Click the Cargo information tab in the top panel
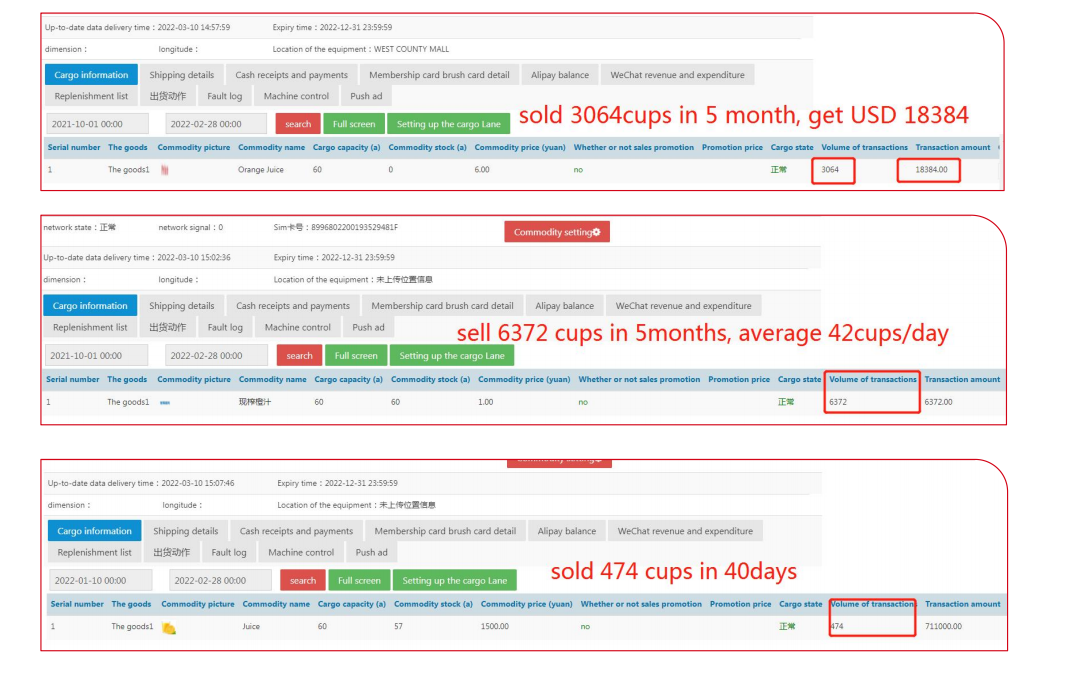The width and height of the screenshot is (1084, 679). (91, 75)
